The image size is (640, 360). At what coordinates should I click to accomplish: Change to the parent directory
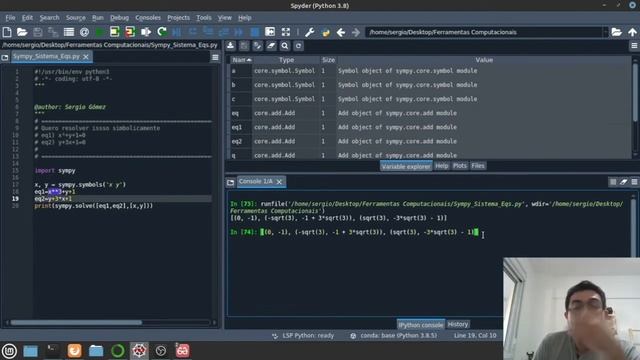[632, 32]
